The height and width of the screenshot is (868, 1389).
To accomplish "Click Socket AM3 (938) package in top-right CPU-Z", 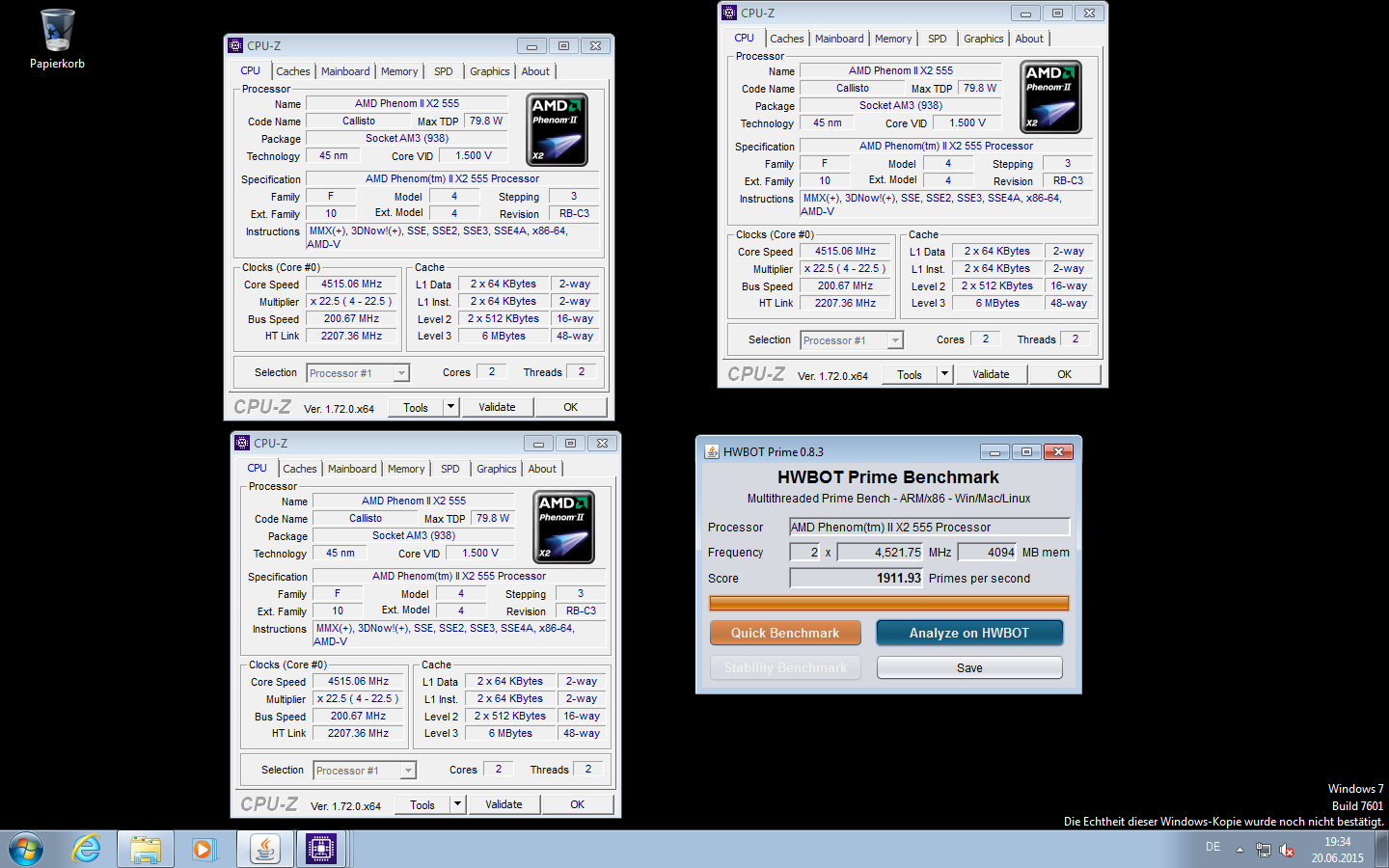I will 901,105.
